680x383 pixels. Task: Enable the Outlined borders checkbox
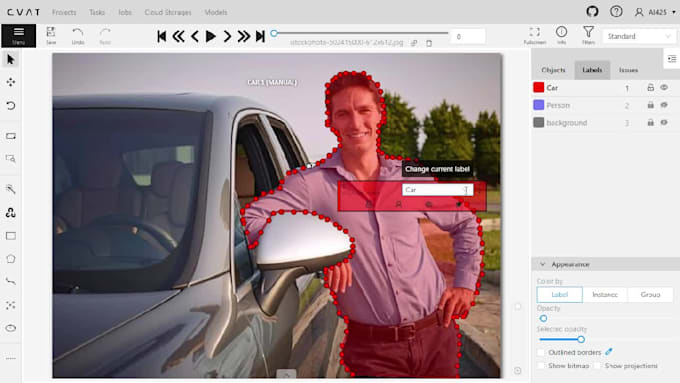(541, 352)
